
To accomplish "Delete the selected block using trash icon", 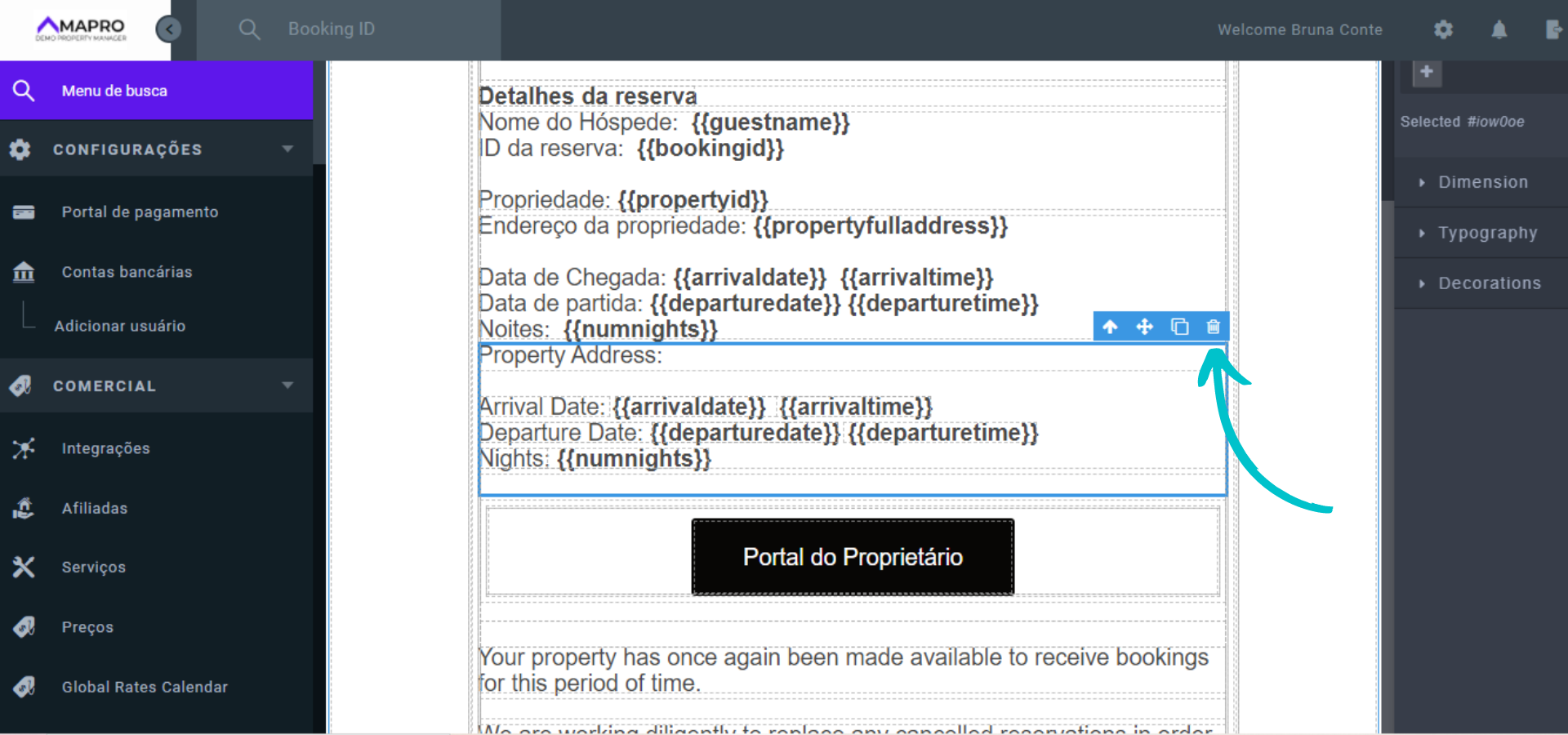I will point(1214,326).
